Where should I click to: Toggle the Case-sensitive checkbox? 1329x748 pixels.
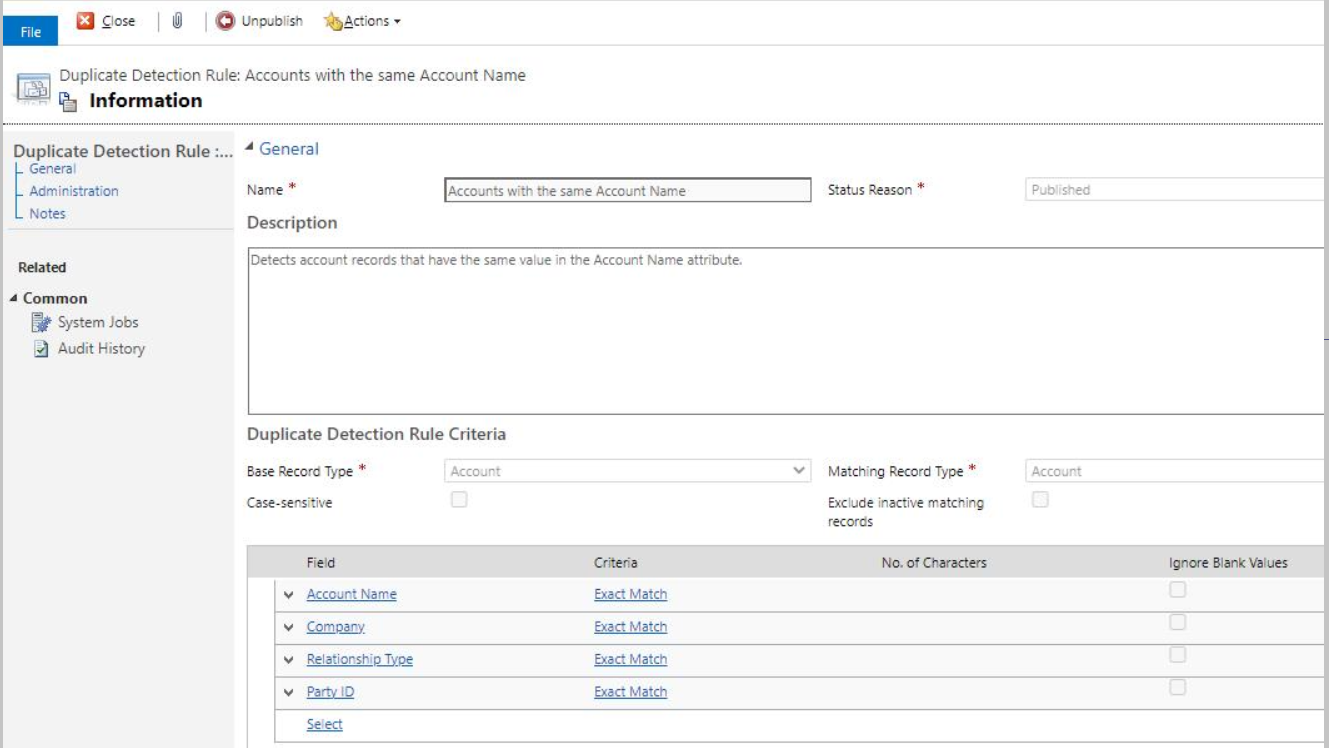(459, 500)
